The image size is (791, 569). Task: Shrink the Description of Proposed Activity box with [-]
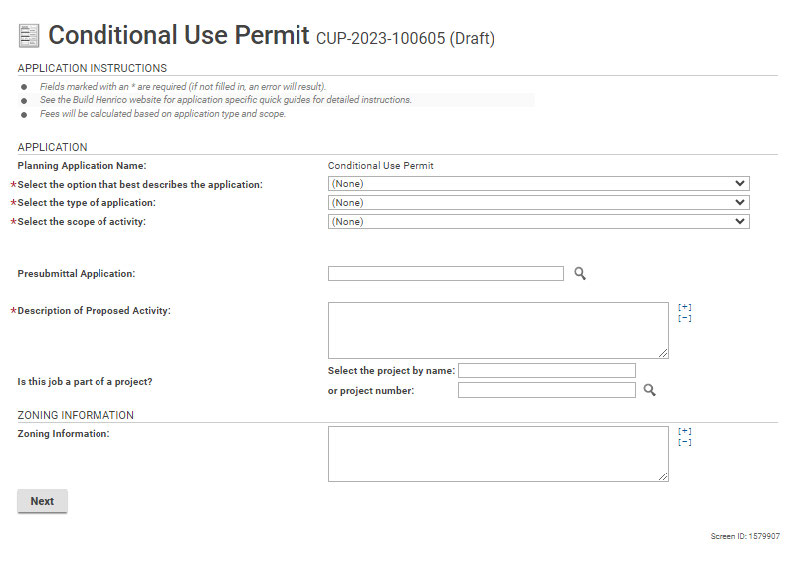click(685, 318)
